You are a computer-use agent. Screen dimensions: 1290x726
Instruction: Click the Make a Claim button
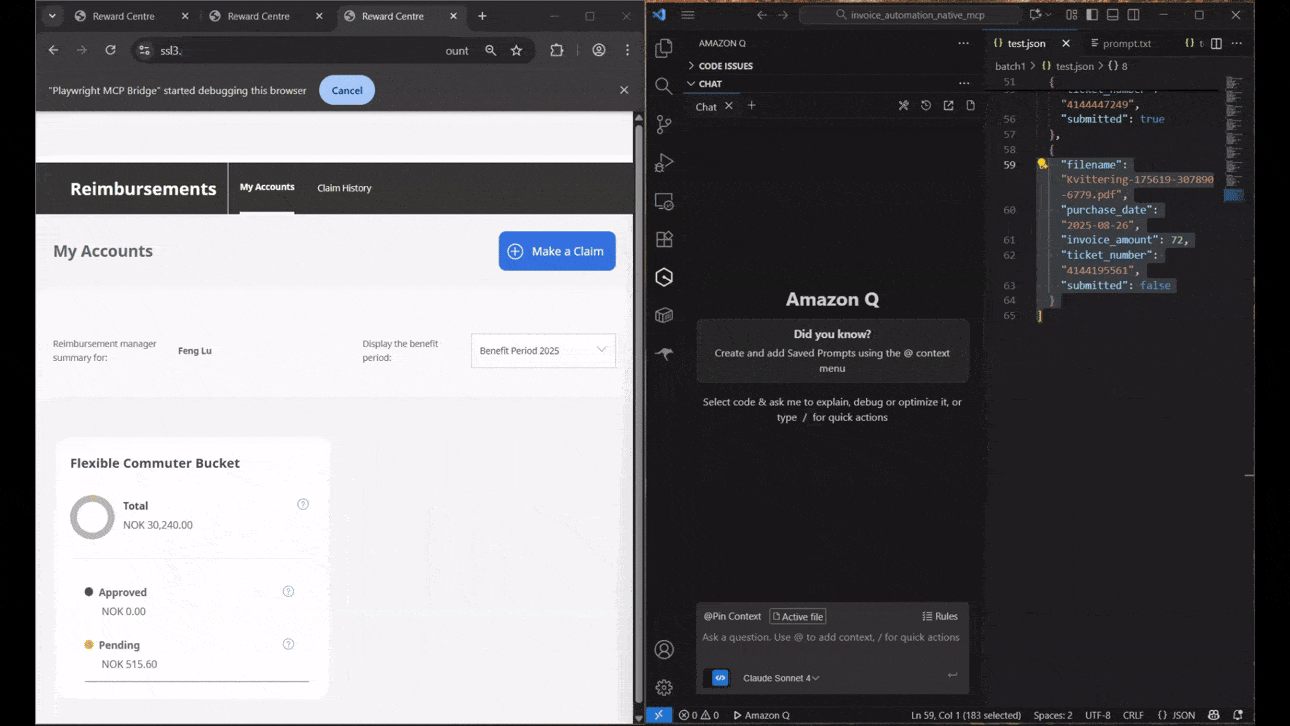557,251
